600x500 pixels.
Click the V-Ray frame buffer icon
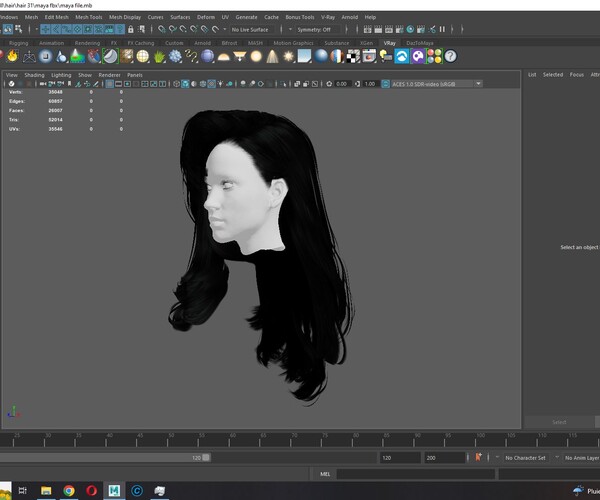pos(369,56)
